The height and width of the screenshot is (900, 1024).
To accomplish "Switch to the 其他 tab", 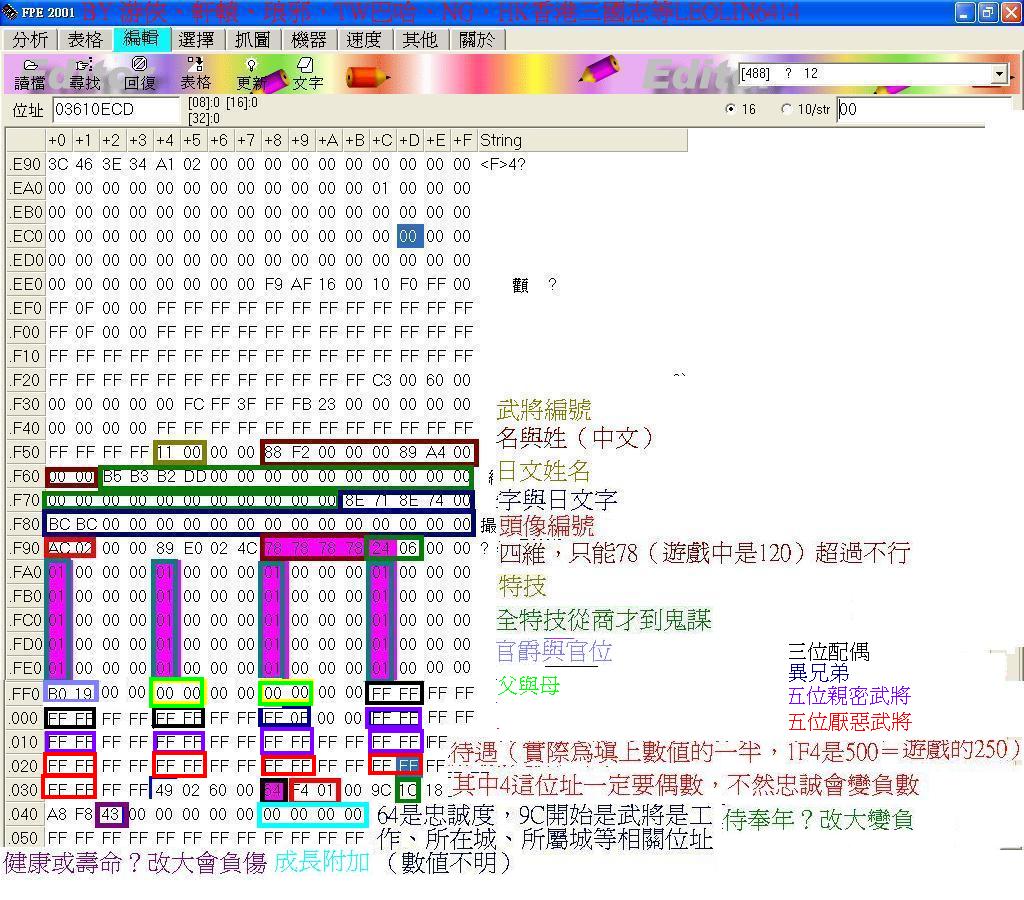I will point(420,40).
